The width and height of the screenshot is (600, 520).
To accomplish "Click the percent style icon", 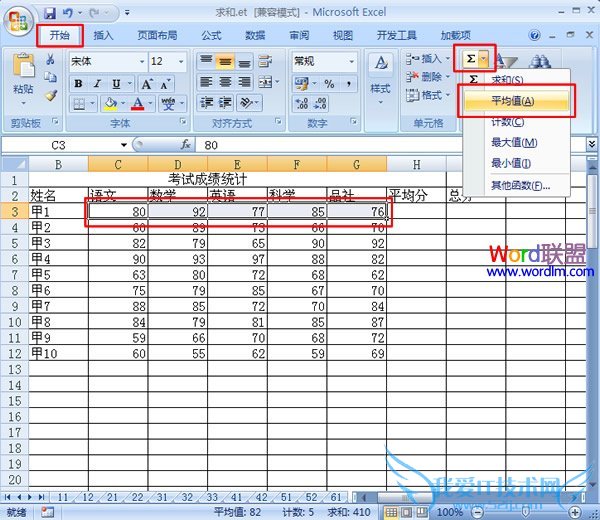I will point(329,84).
